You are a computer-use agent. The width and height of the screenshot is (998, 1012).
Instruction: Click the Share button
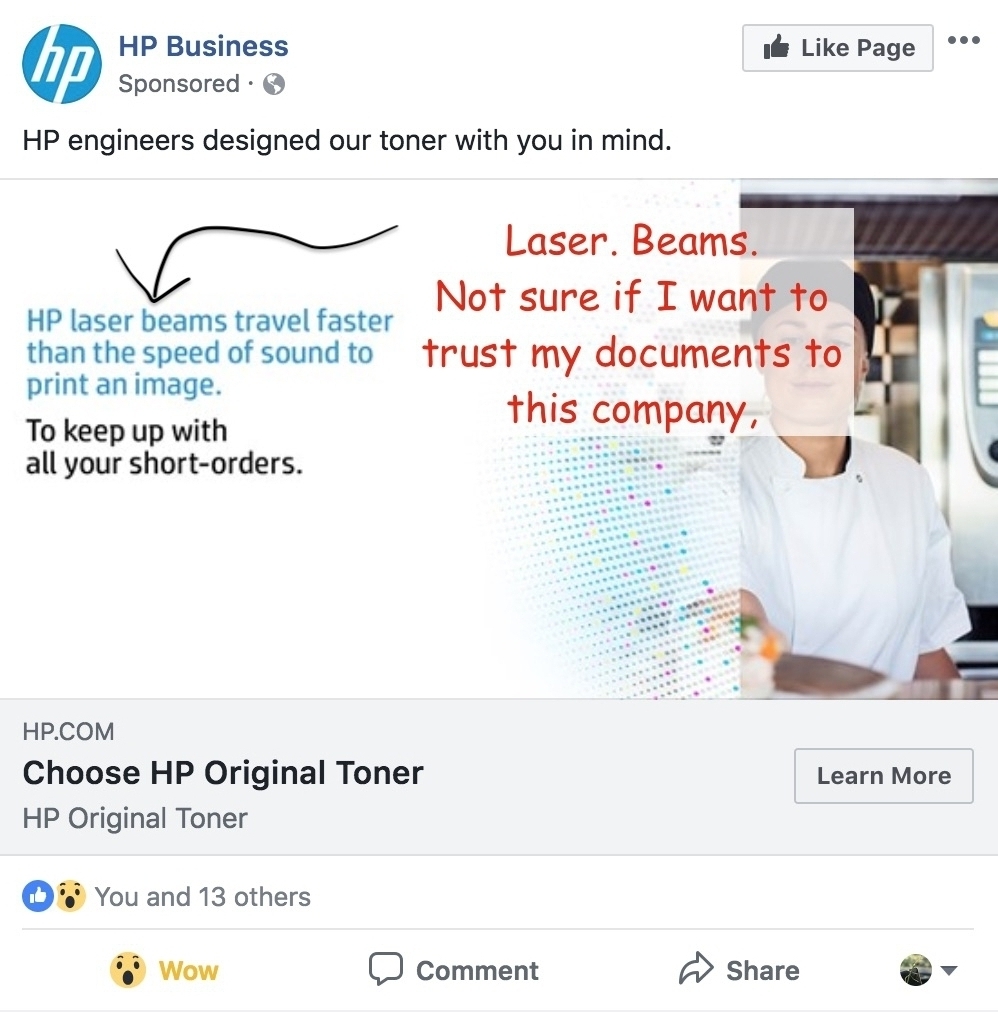point(739,970)
